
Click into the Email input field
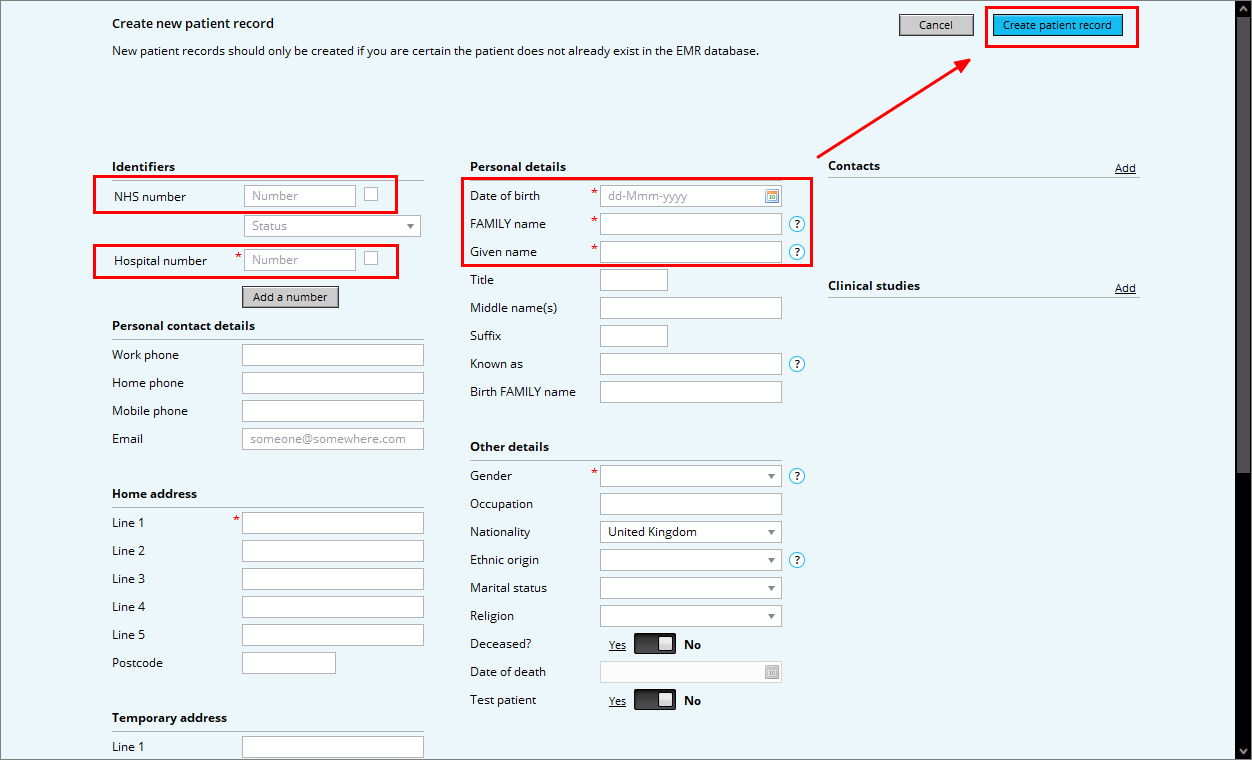point(332,439)
